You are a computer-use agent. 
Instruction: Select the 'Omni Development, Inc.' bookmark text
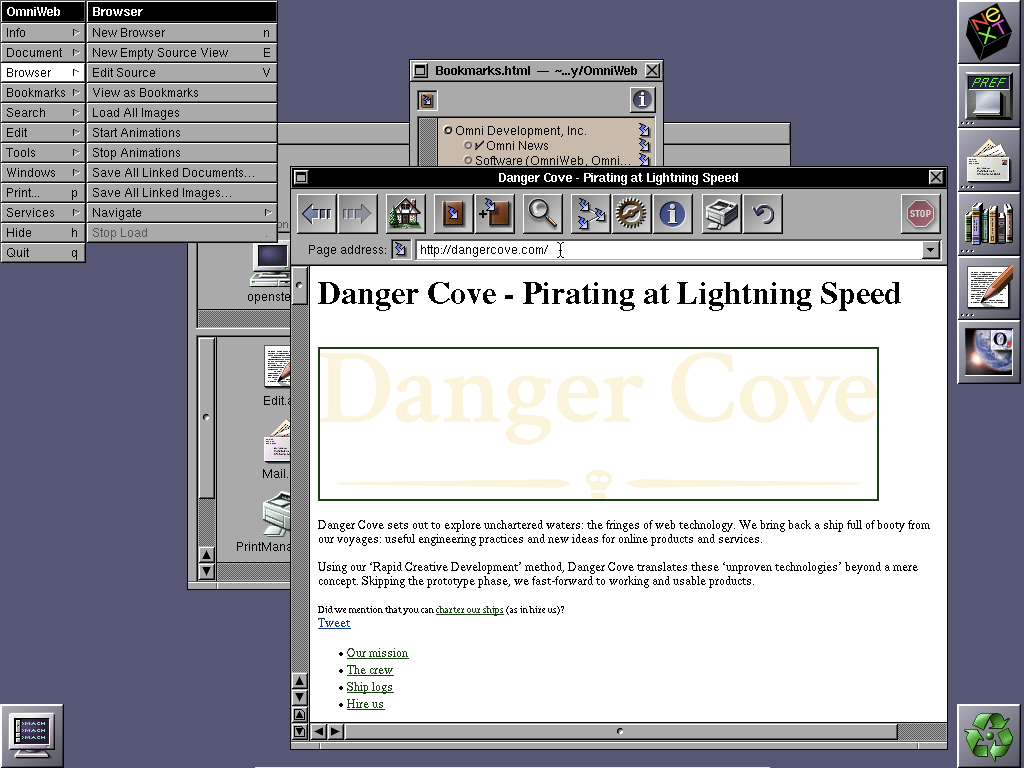tap(520, 131)
